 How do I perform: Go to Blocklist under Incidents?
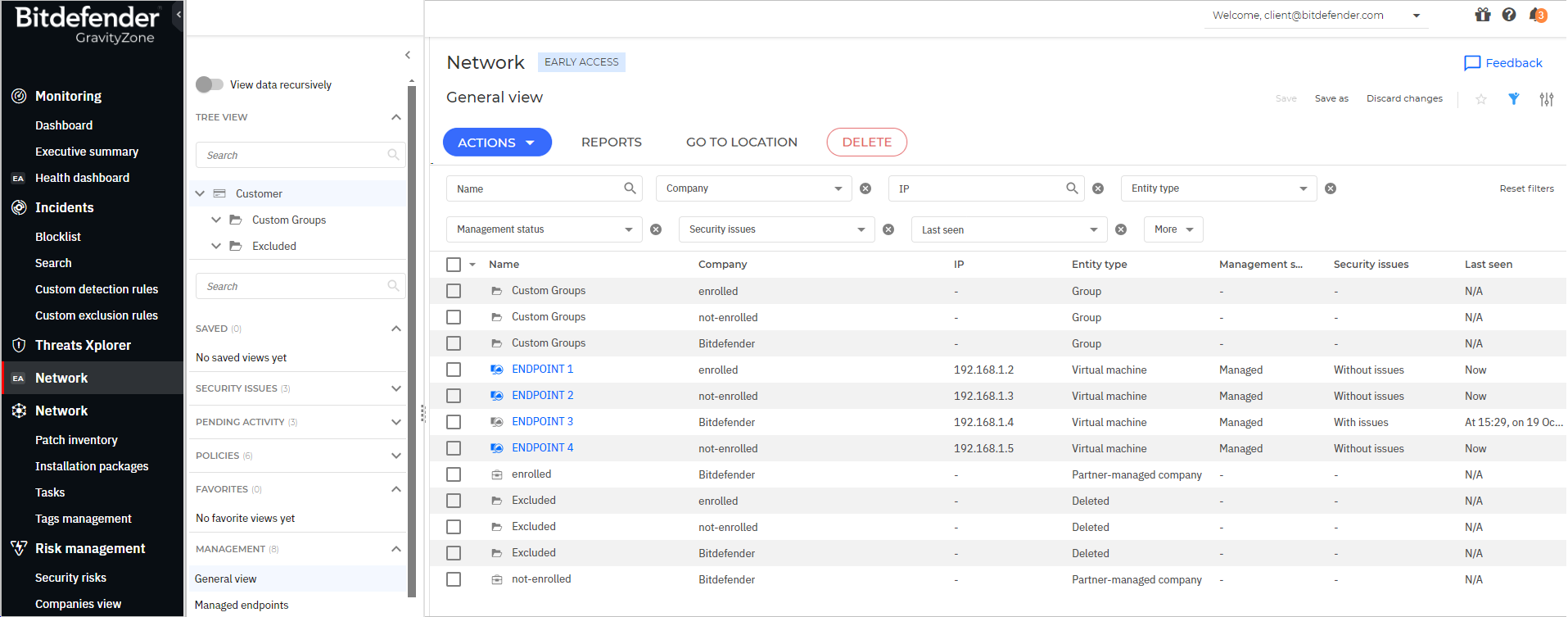tap(58, 237)
